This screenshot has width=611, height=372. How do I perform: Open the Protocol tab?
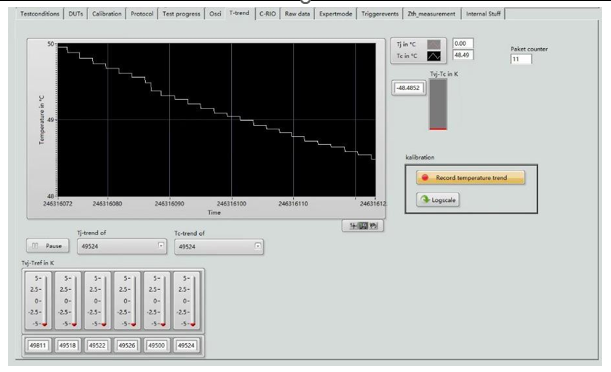tap(142, 14)
